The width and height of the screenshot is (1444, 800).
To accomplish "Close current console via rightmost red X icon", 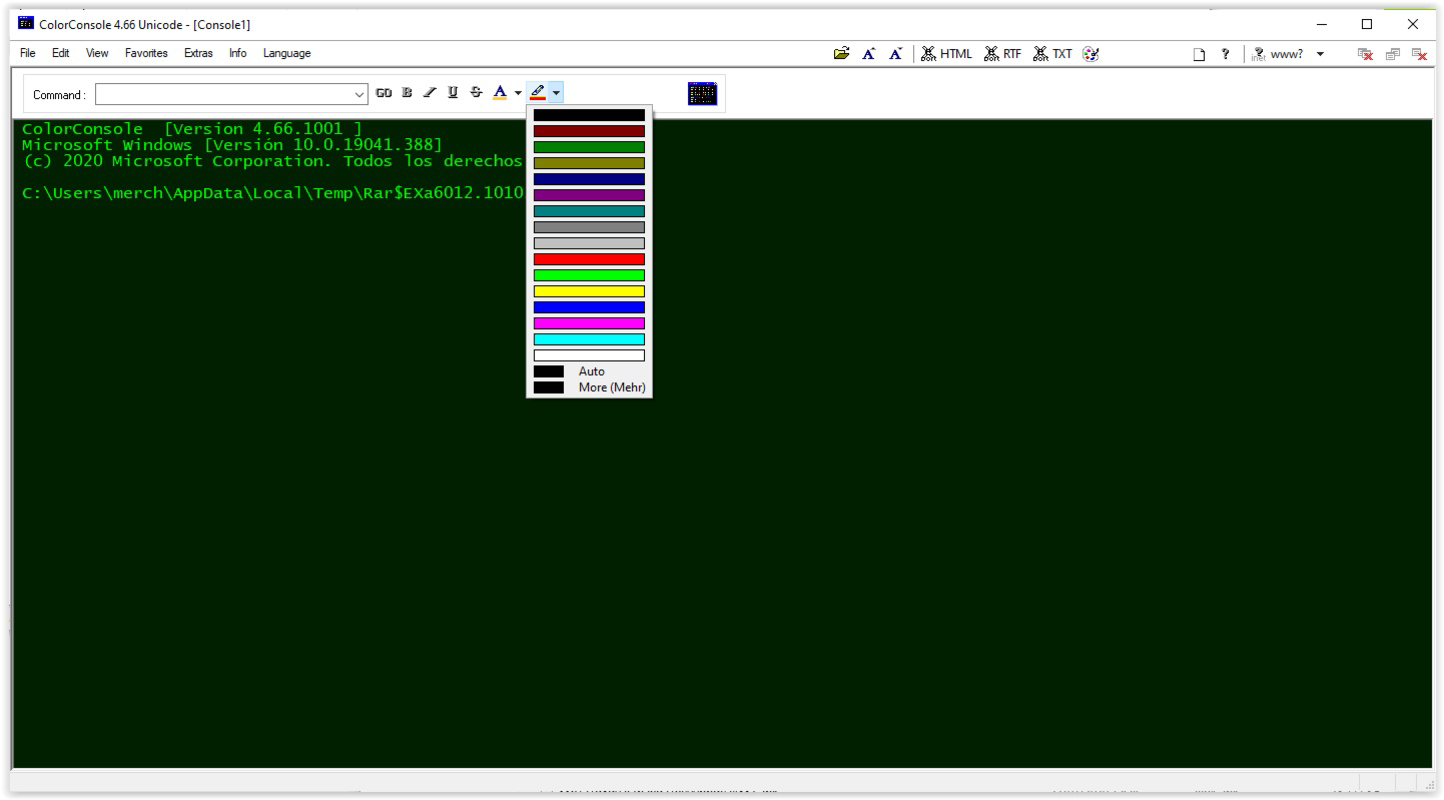I will click(x=1419, y=54).
